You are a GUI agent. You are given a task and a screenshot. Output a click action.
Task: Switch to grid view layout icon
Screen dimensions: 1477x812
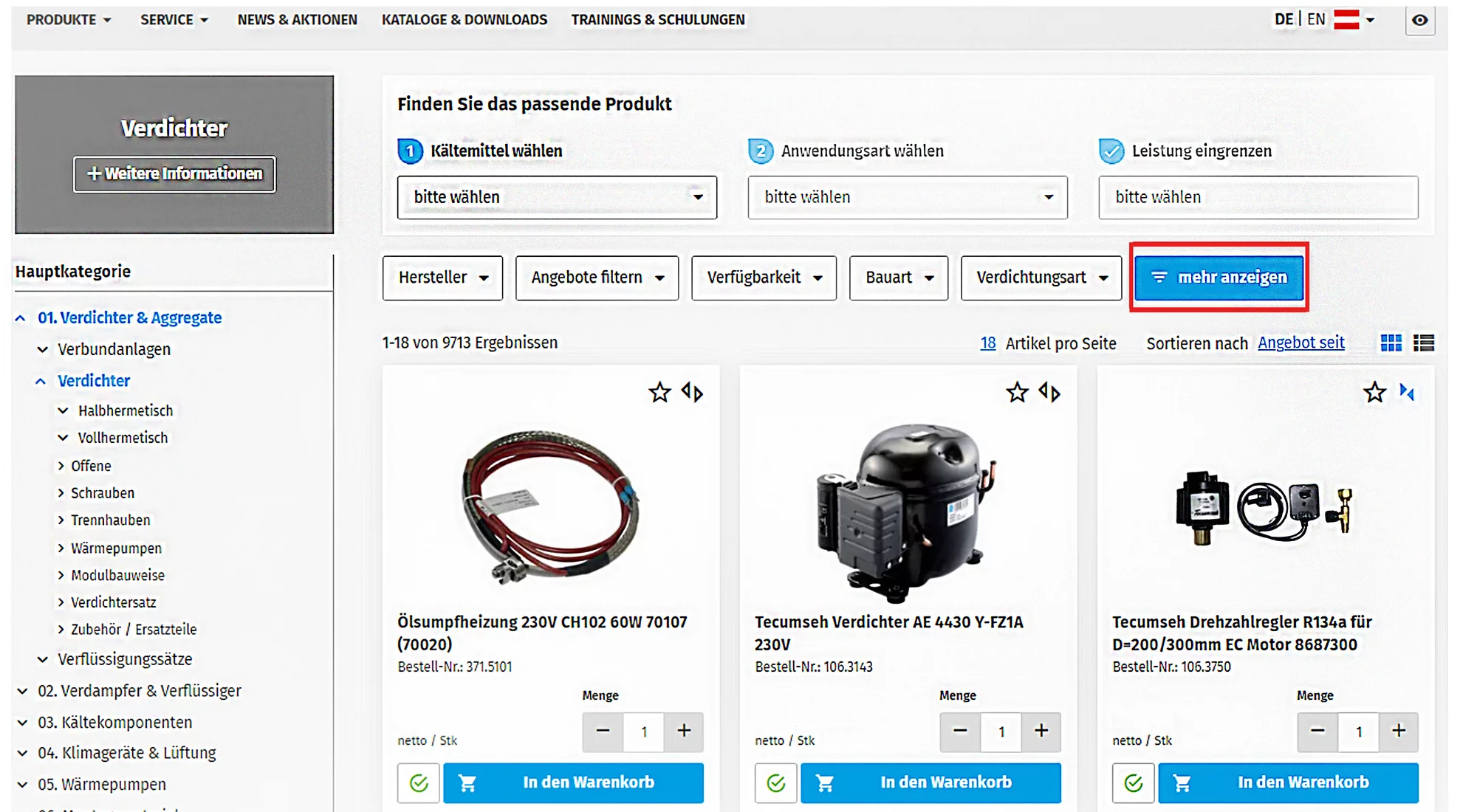1391,343
